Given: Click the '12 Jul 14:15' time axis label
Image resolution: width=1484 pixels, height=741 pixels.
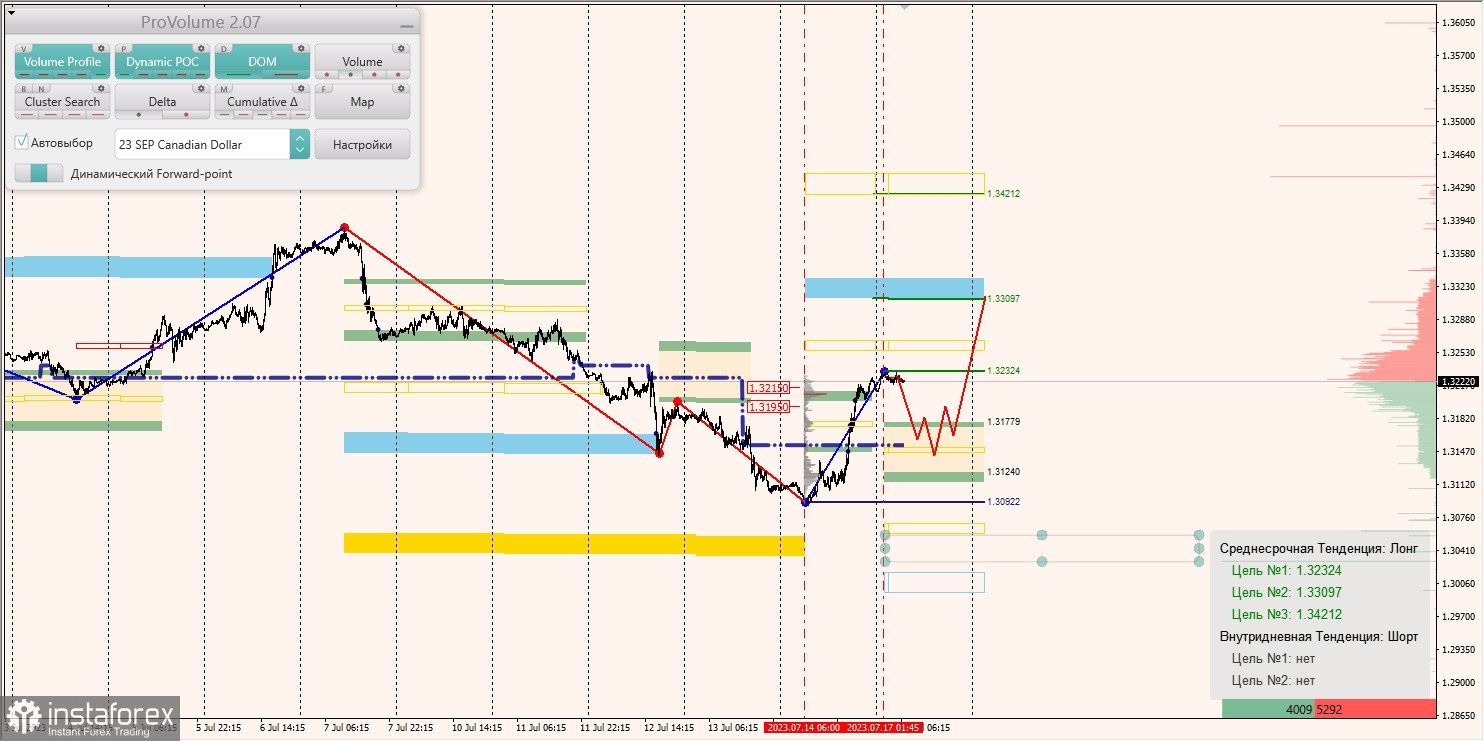Looking at the screenshot, I should coord(669,728).
